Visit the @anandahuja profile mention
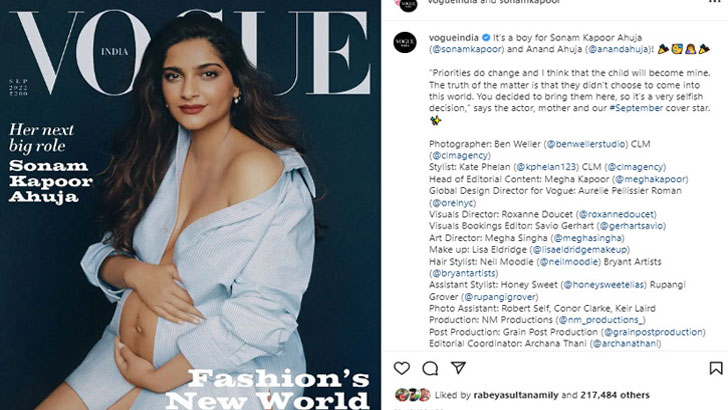 pyautogui.click(x=618, y=49)
